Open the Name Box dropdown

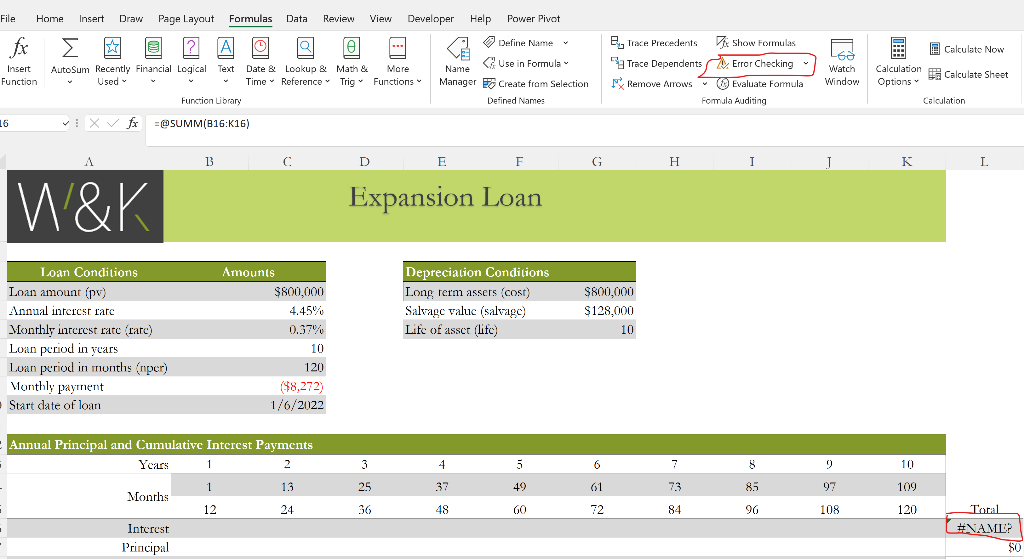click(65, 123)
